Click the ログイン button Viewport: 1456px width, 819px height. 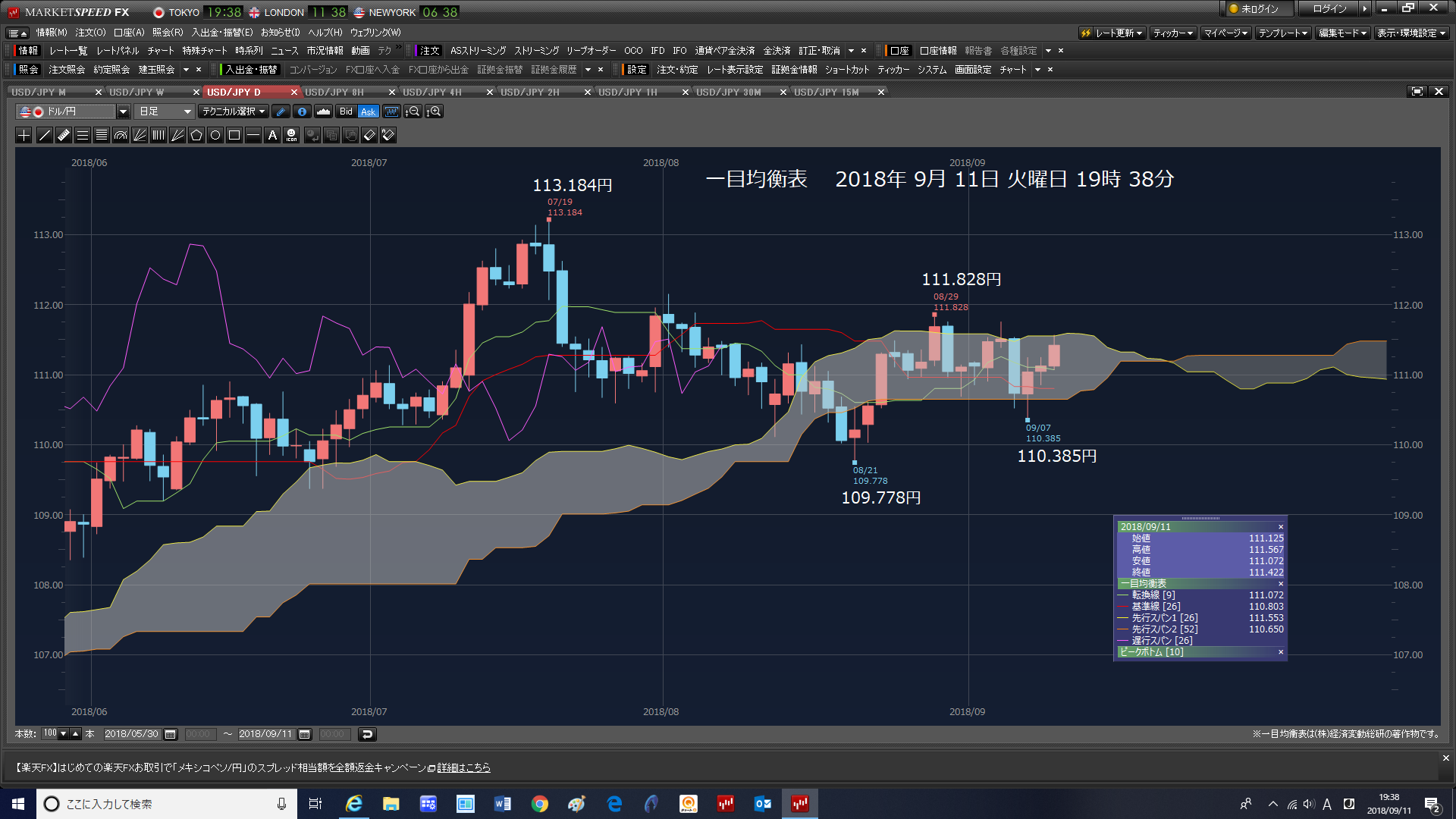[1329, 9]
